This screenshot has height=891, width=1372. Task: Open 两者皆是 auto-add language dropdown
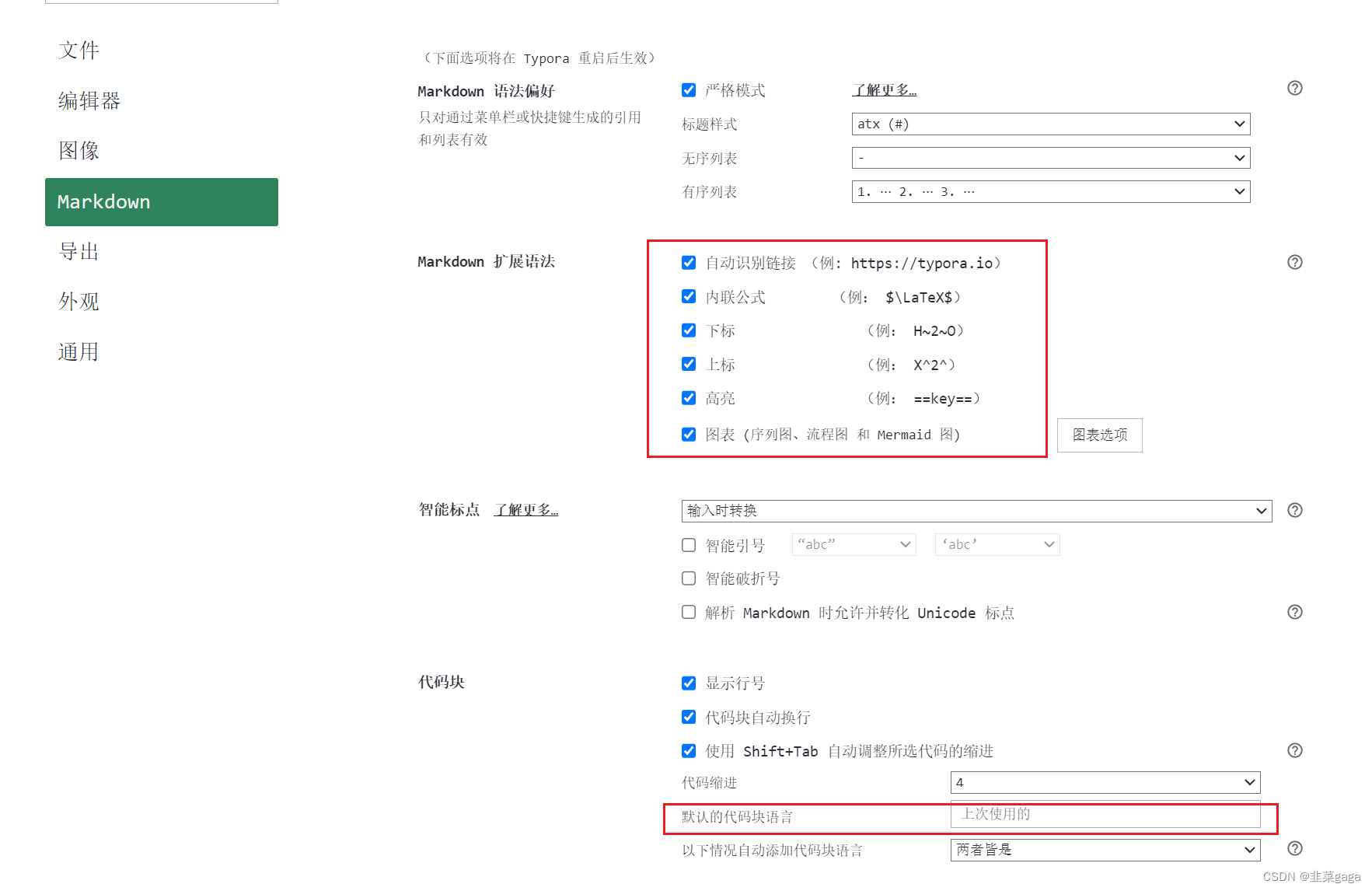pos(1105,850)
